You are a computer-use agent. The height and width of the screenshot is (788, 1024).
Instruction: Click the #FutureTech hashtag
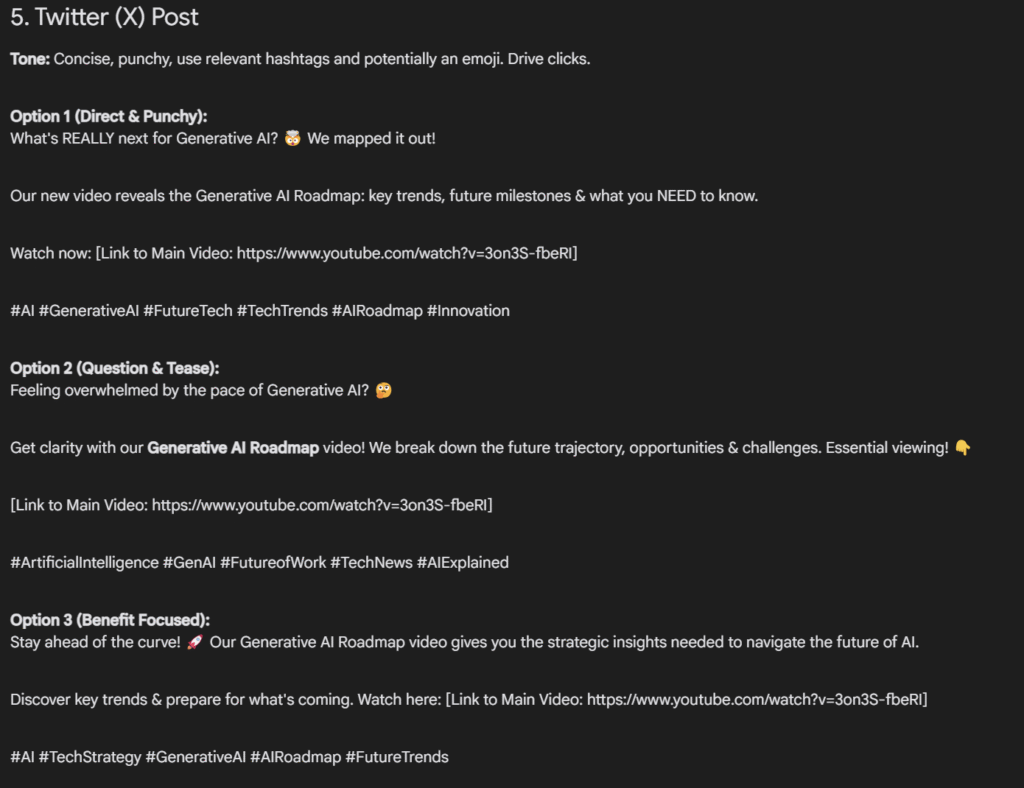(x=188, y=311)
